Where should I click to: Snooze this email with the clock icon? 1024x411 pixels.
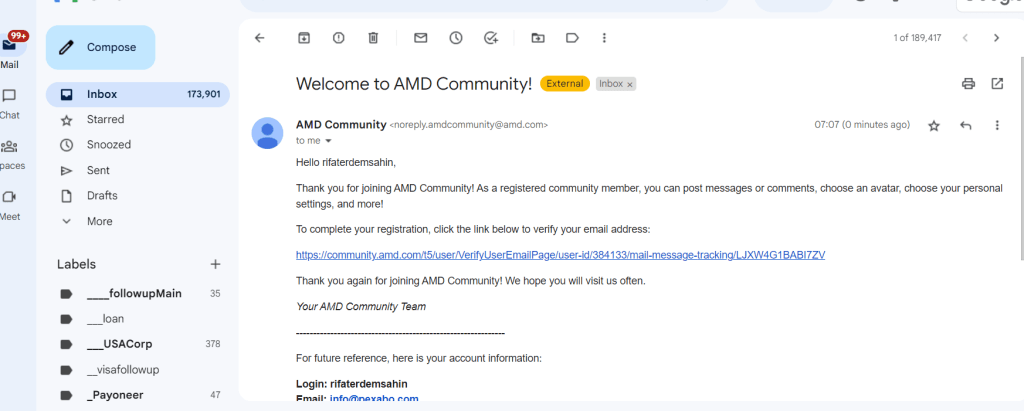click(456, 38)
